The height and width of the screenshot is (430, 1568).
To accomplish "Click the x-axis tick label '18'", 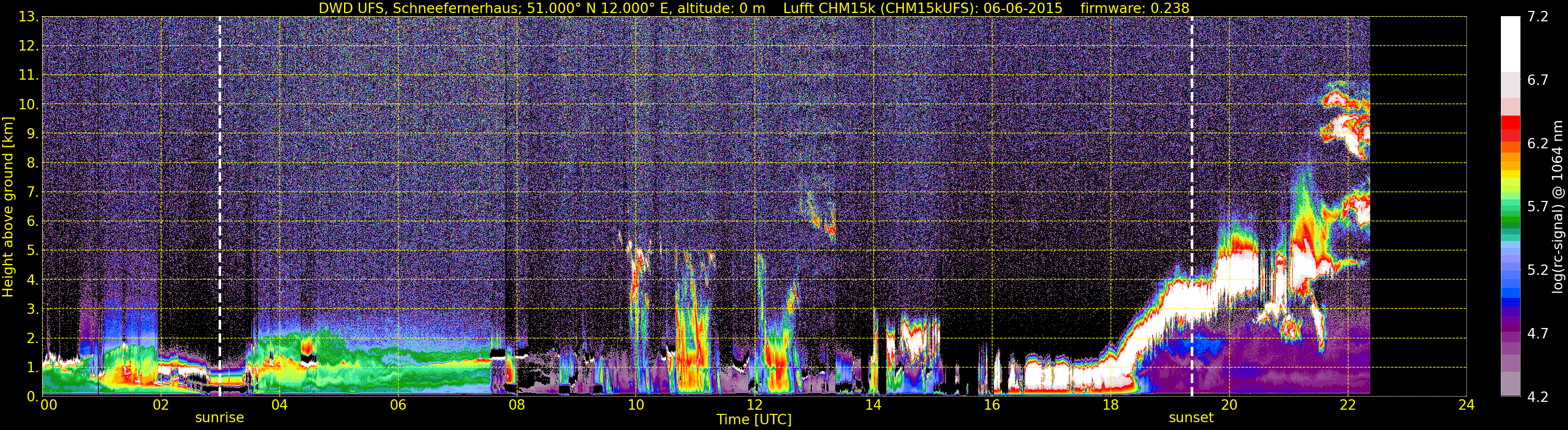I will pyautogui.click(x=1110, y=405).
